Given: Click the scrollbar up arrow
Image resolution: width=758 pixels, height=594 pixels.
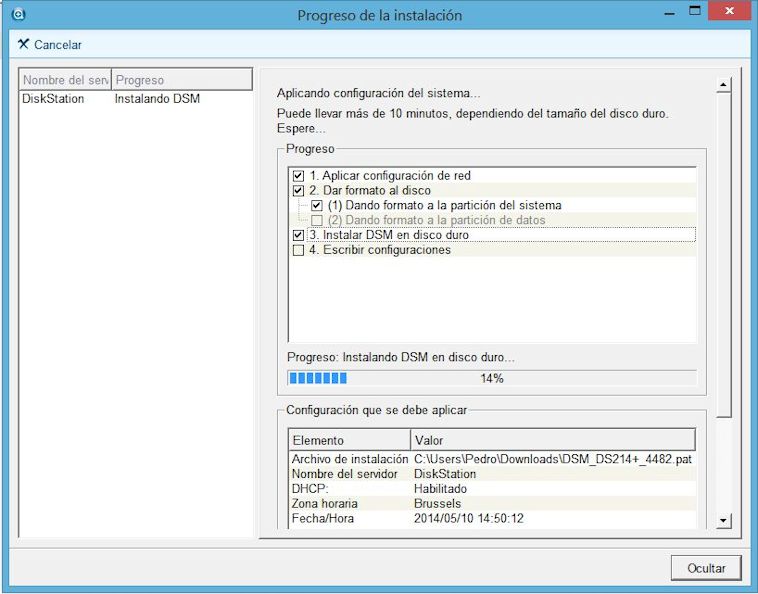Looking at the screenshot, I should coord(723,85).
